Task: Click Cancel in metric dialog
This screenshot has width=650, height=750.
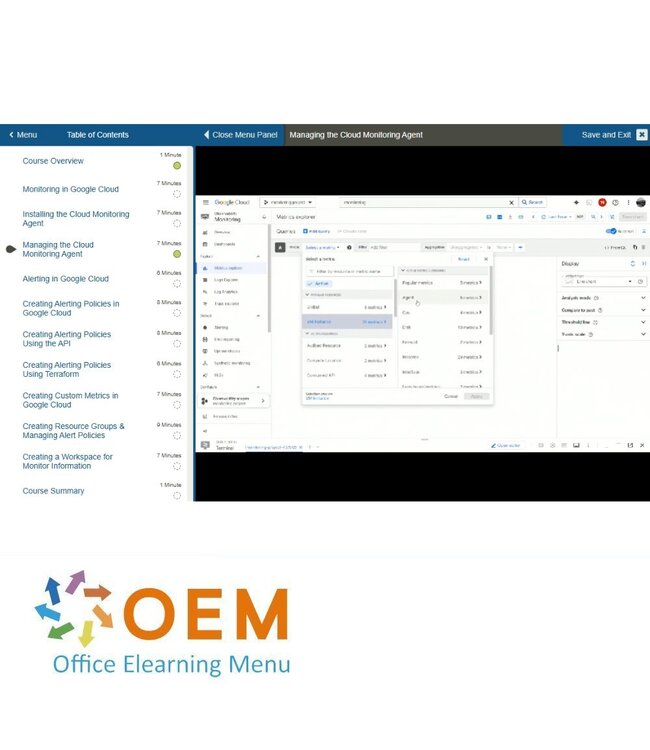Action: point(451,397)
